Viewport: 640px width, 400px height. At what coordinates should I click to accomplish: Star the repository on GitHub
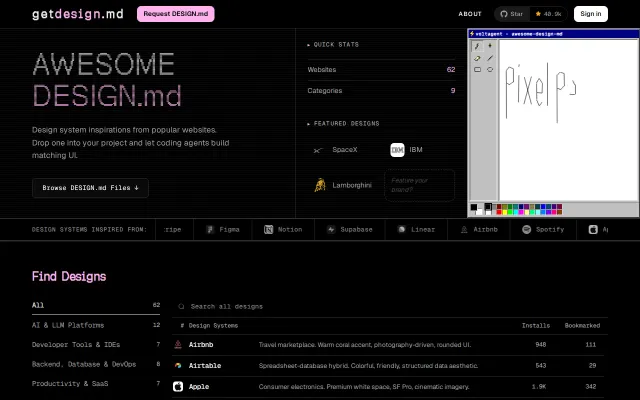pyautogui.click(x=512, y=14)
